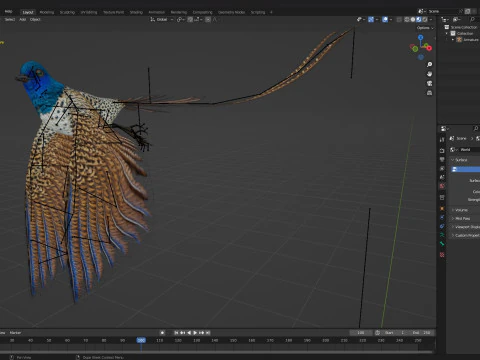
Task: Toggle the auto keying record button
Action: pos(162,333)
